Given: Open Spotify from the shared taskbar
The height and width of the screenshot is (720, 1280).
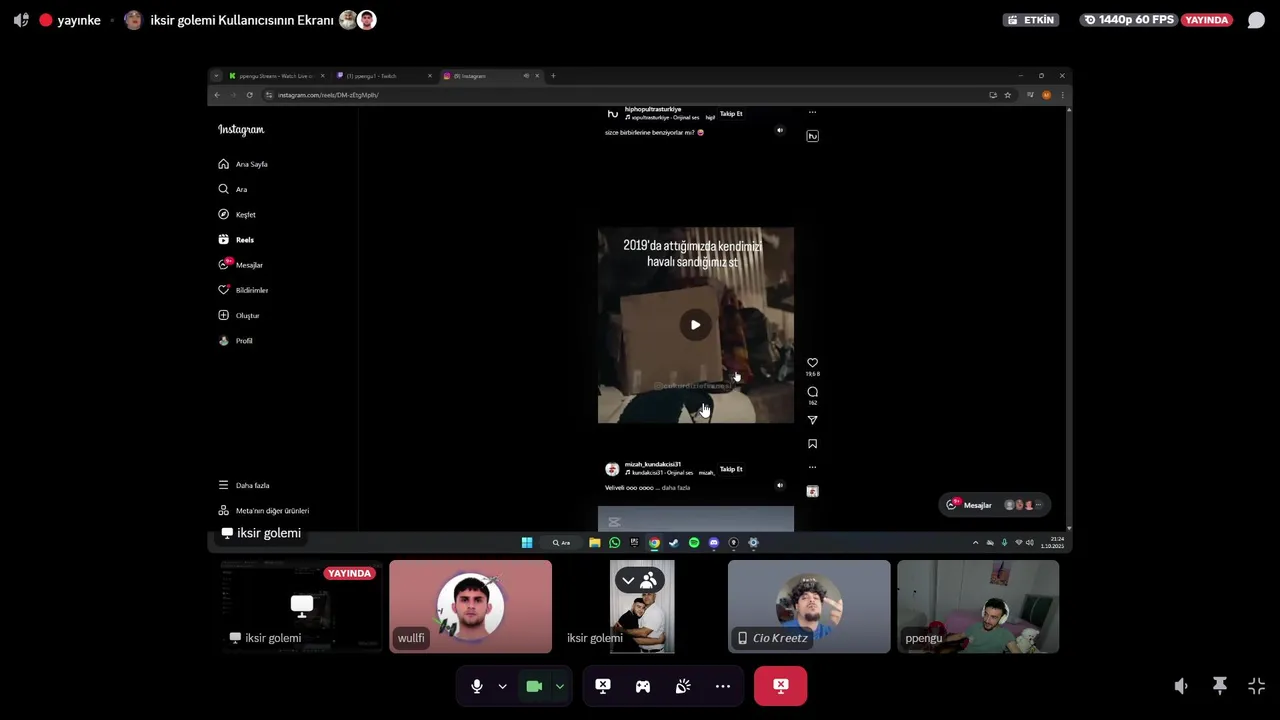Looking at the screenshot, I should point(694,543).
